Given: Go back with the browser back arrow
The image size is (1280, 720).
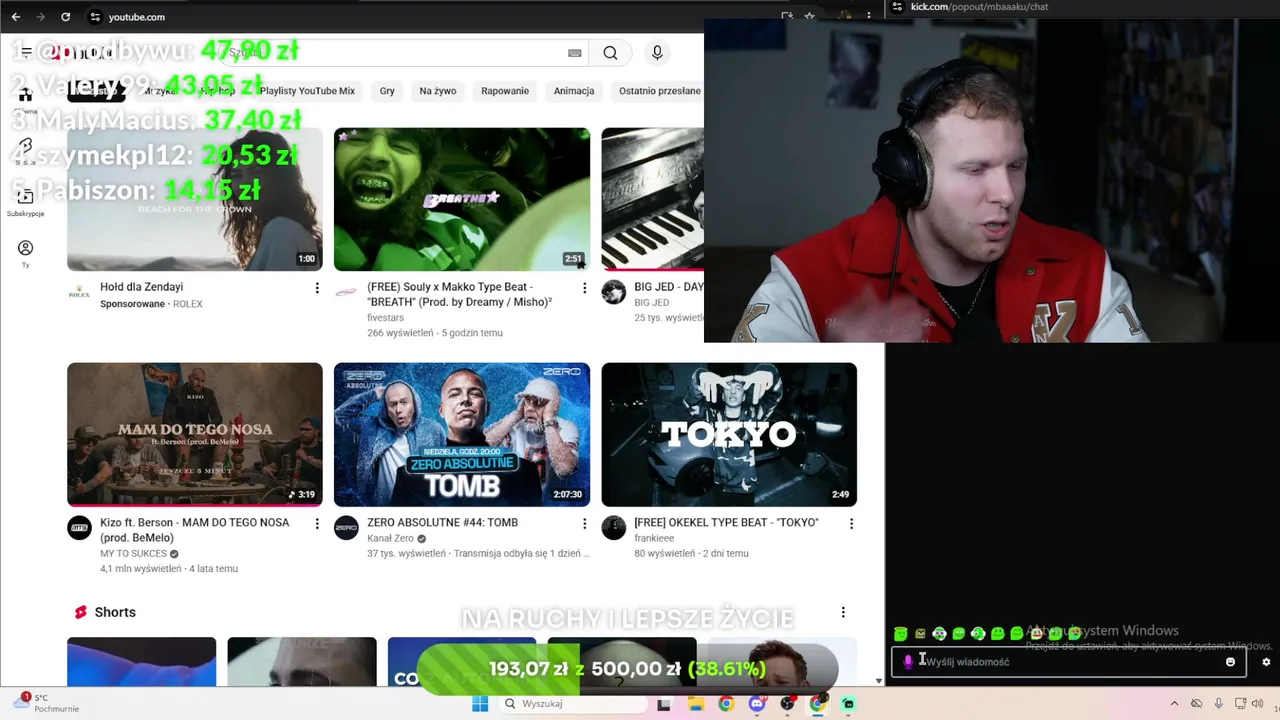Looking at the screenshot, I should 15,17.
